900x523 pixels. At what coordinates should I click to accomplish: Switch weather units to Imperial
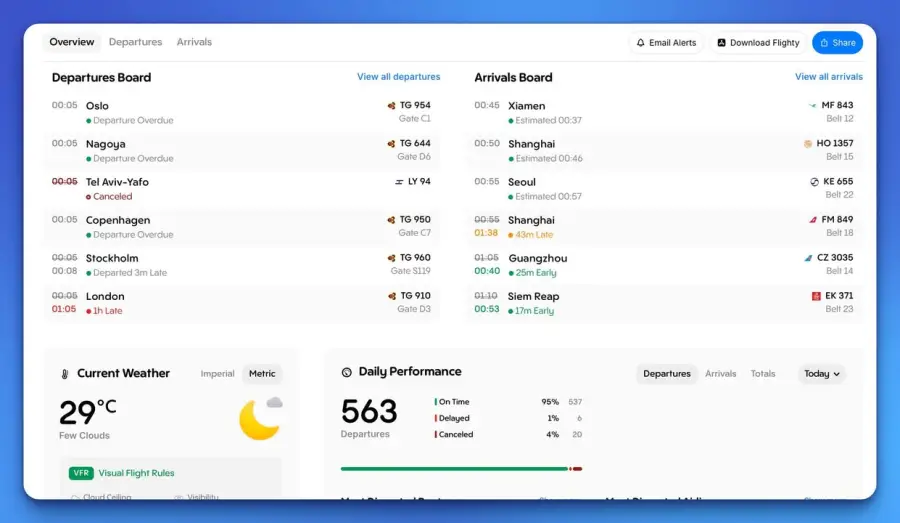(218, 373)
